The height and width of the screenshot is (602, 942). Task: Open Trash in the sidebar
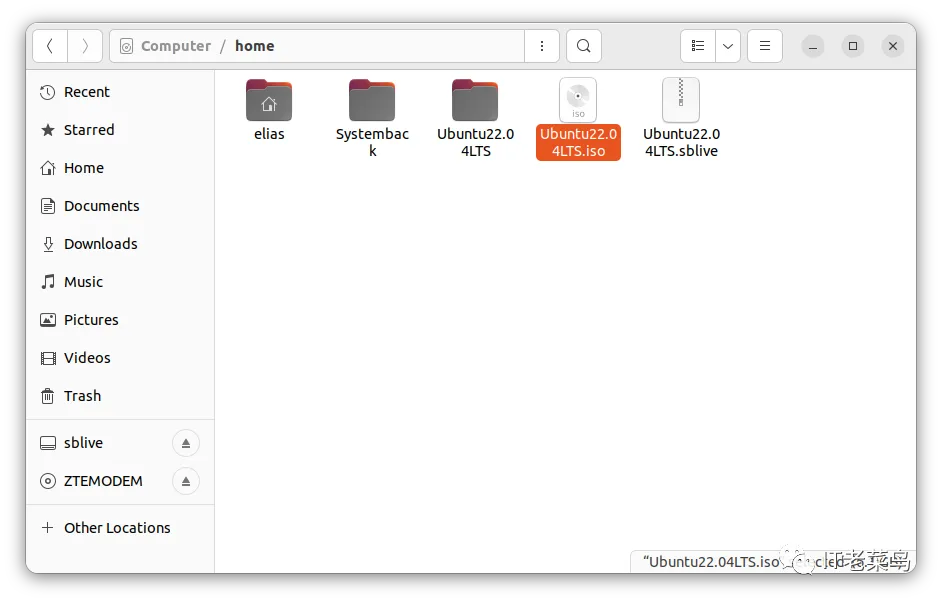tap(120, 396)
